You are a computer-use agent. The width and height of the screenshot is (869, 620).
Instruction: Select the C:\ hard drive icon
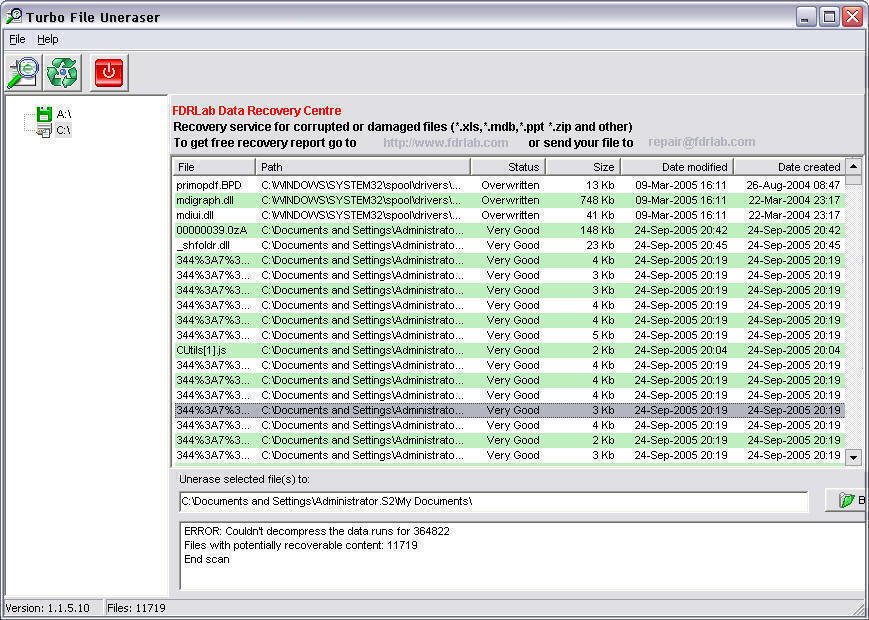coord(44,130)
